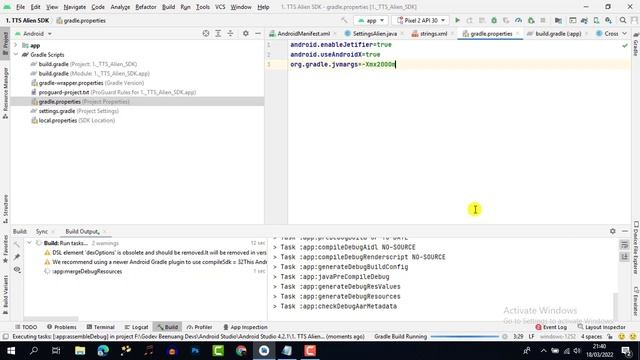640x360 pixels.
Task: Open Photoshop from the taskbar
Action: click(195, 351)
